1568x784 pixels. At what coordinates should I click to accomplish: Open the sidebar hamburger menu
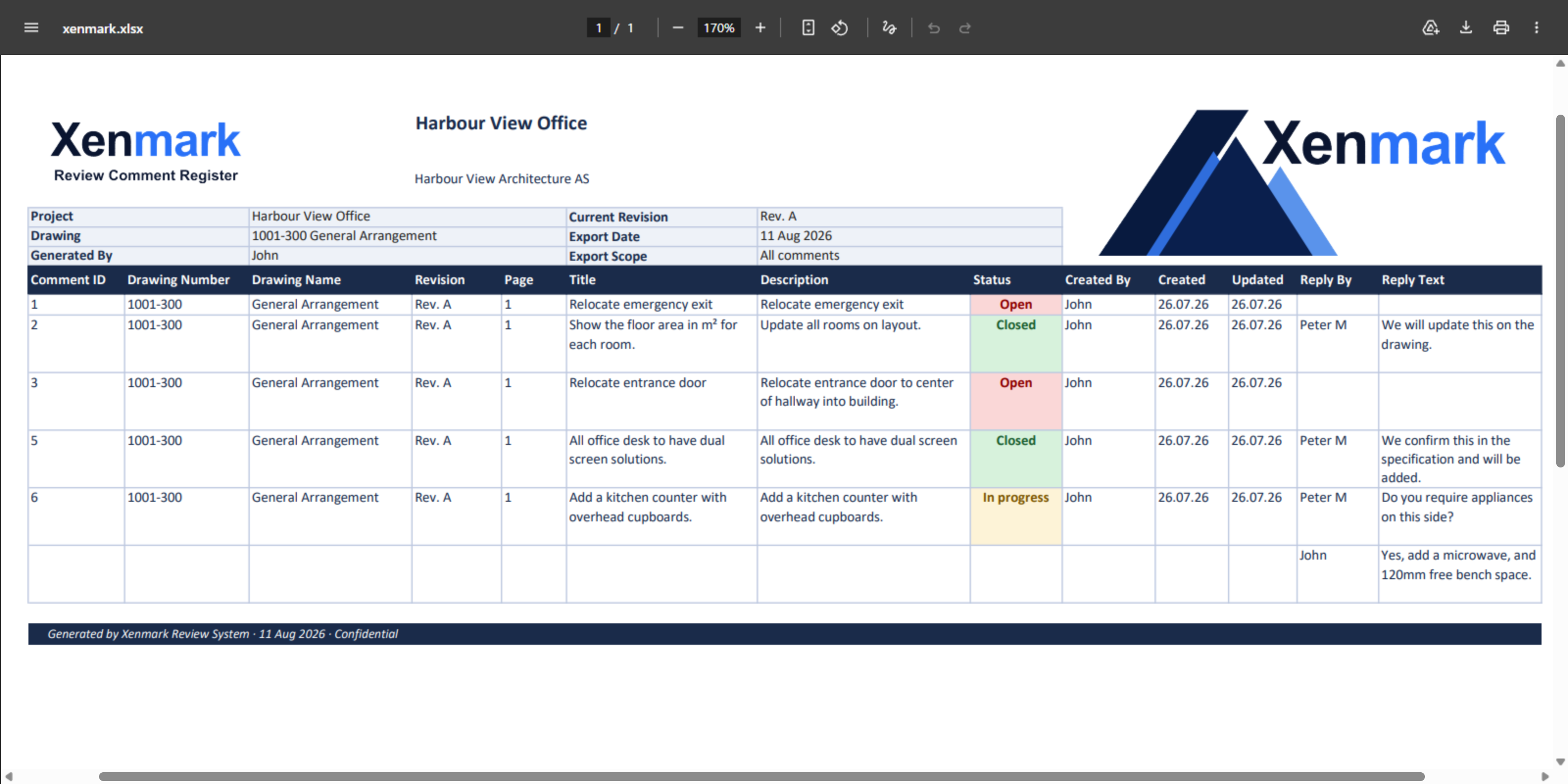click(31, 28)
